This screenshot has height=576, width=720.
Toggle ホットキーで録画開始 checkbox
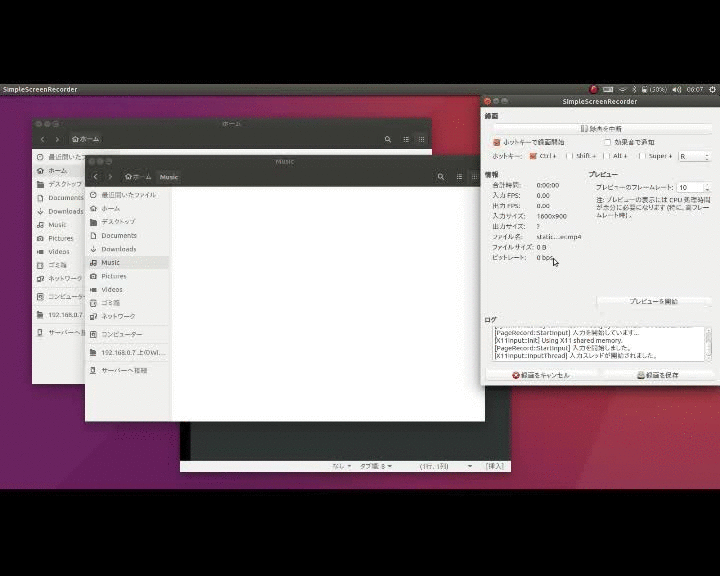[x=496, y=142]
